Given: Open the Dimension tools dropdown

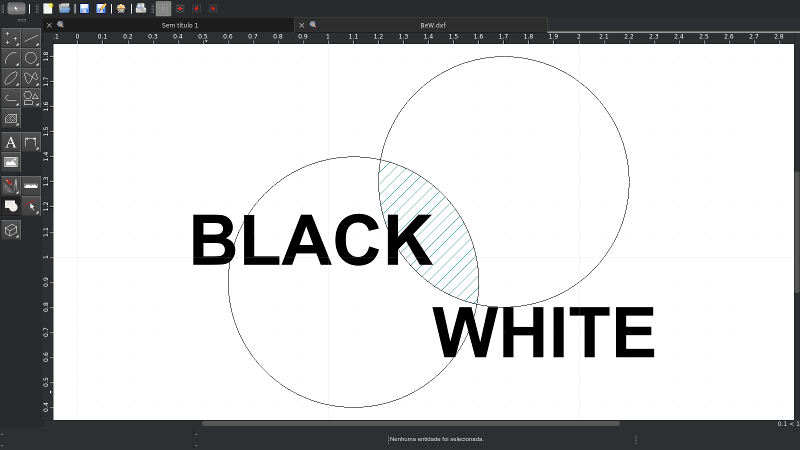Looking at the screenshot, I should 31,143.
